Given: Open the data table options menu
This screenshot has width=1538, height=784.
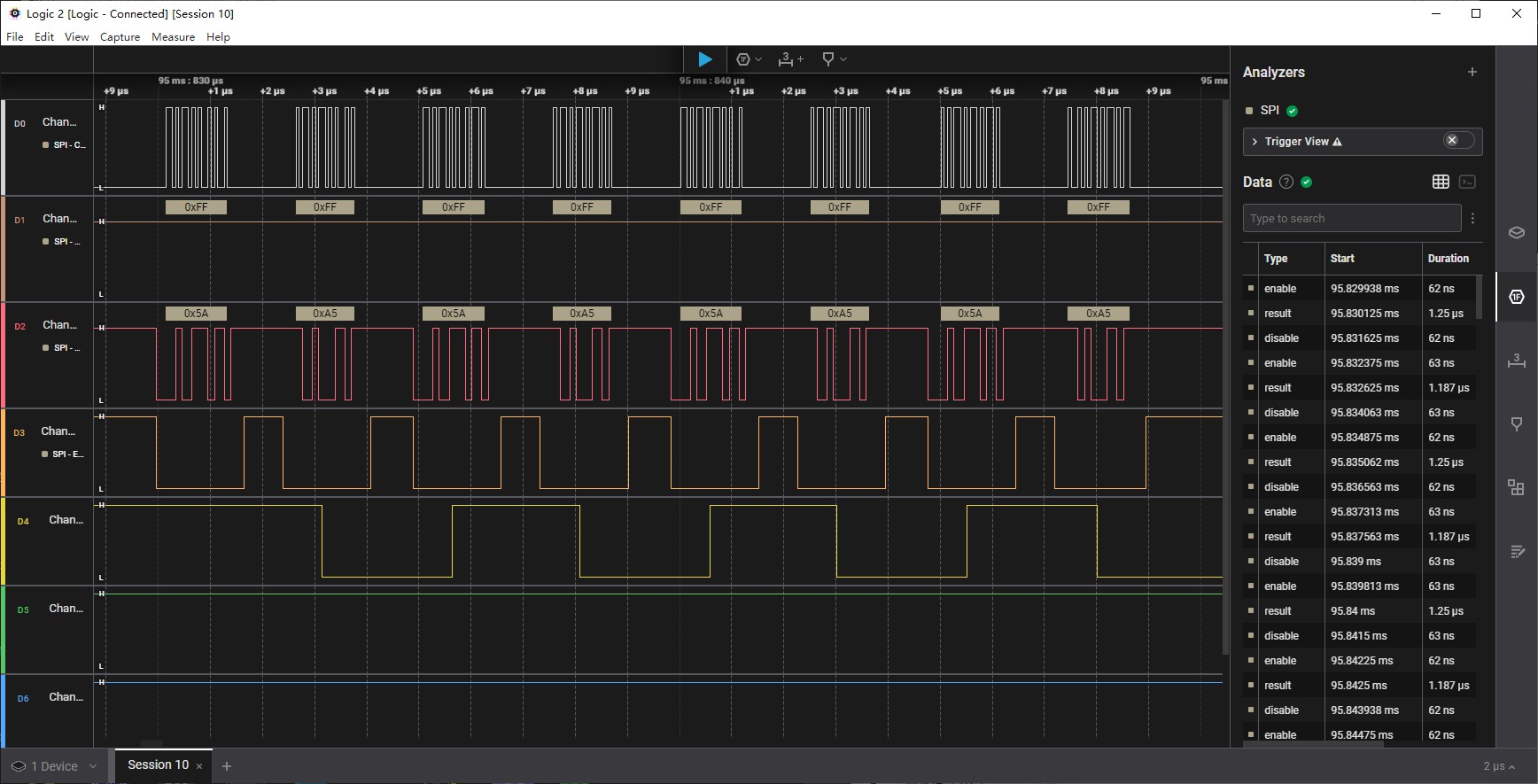Looking at the screenshot, I should (1472, 218).
